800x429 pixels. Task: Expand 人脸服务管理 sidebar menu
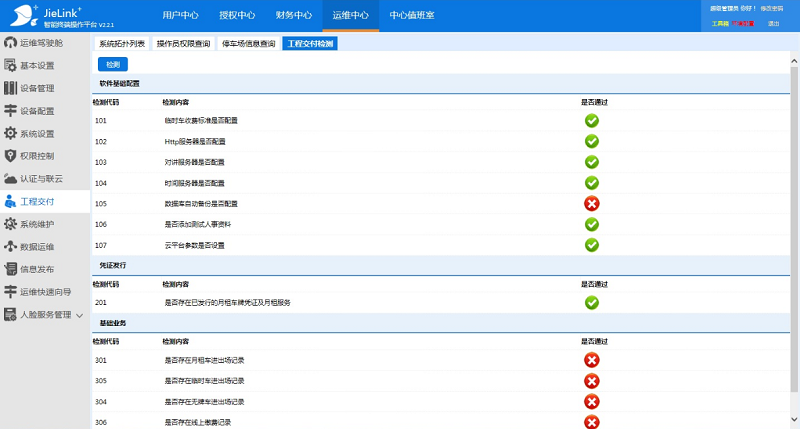coord(45,314)
